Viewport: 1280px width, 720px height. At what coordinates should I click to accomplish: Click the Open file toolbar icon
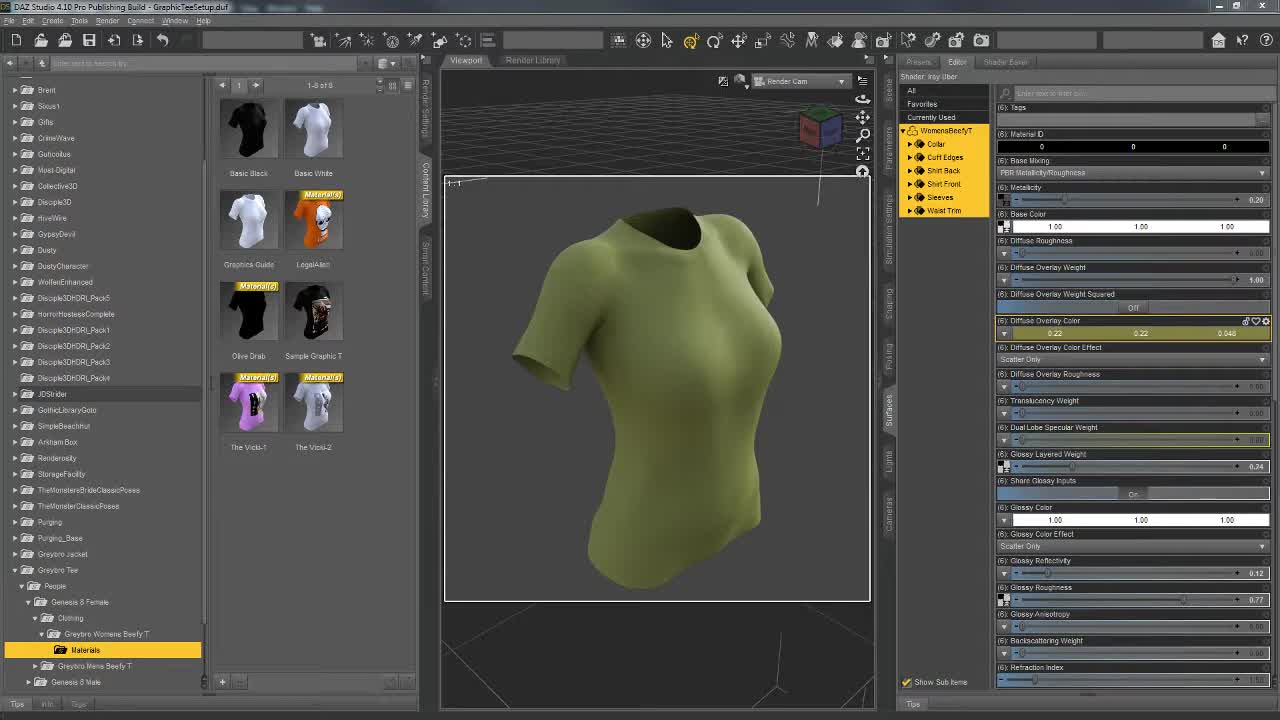click(x=41, y=40)
